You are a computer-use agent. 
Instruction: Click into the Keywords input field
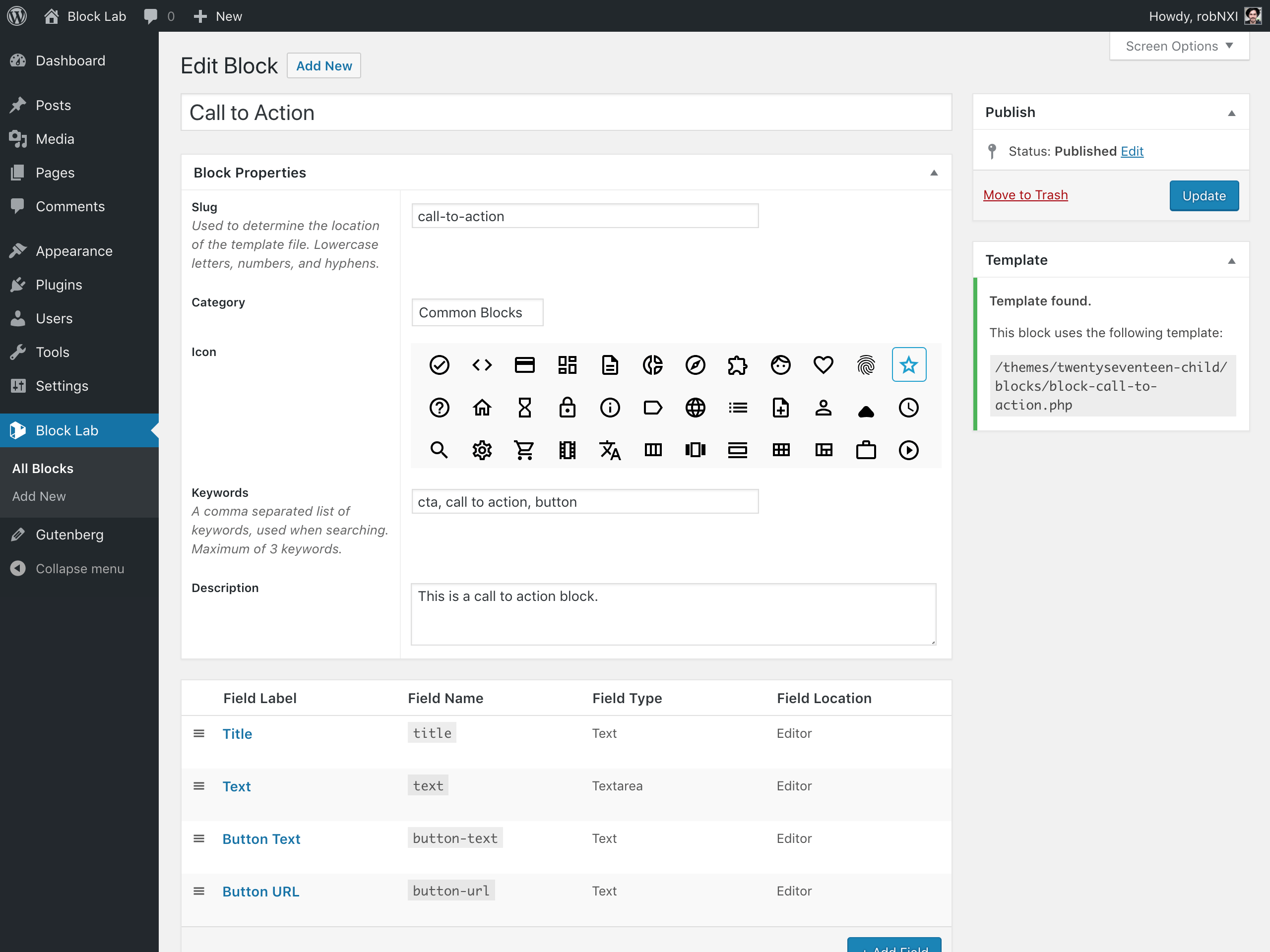click(584, 502)
